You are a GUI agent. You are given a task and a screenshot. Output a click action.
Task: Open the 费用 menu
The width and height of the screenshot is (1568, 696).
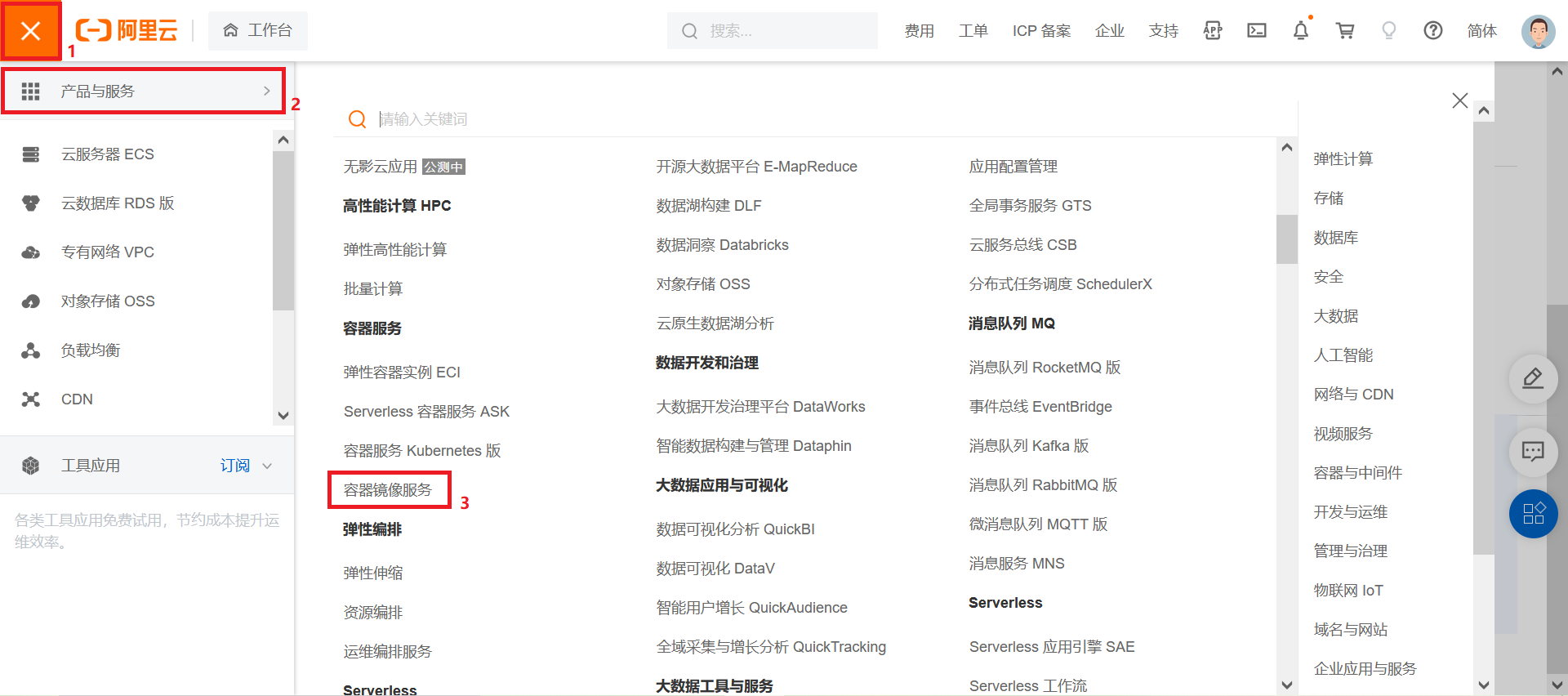click(x=919, y=30)
